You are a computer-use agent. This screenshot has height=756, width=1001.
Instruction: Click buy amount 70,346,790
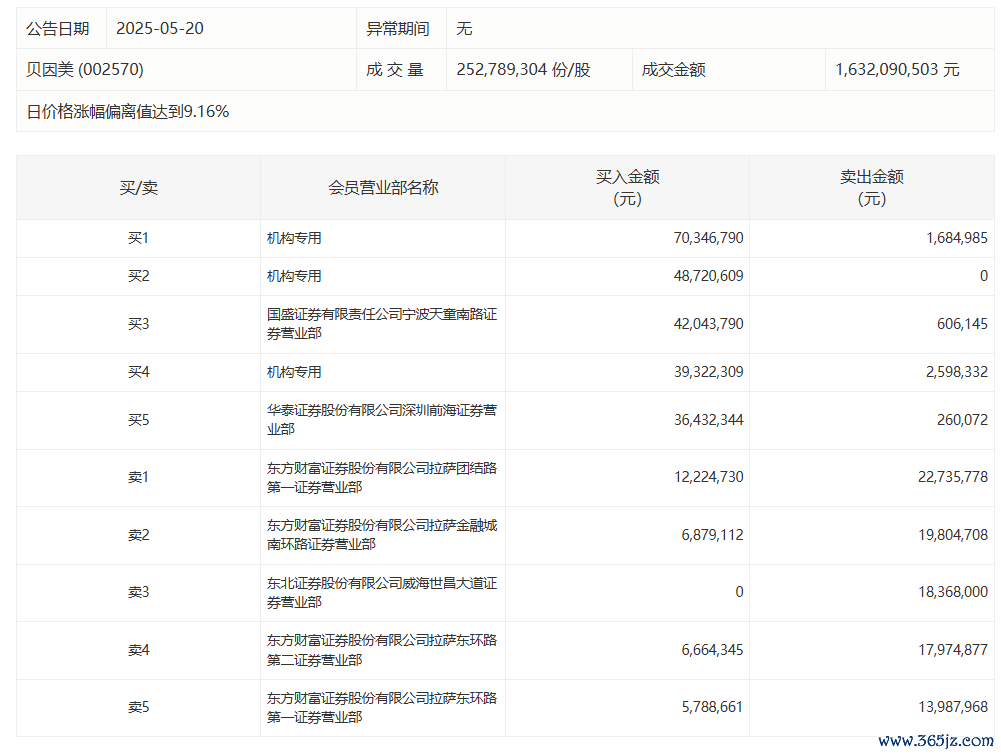coord(709,238)
